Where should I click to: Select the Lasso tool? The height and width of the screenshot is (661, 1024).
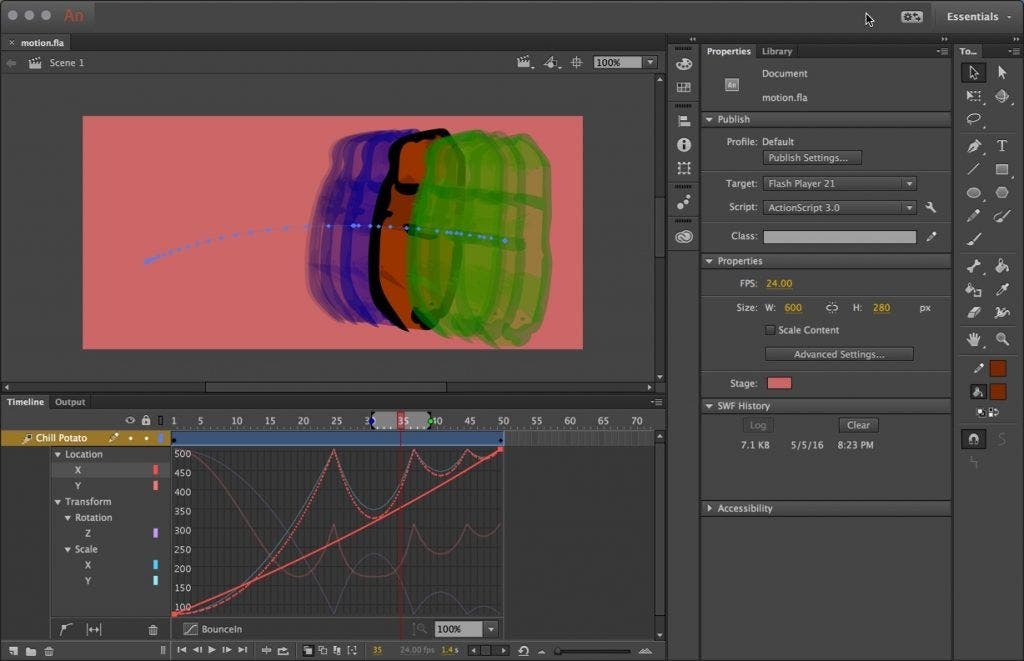point(972,116)
